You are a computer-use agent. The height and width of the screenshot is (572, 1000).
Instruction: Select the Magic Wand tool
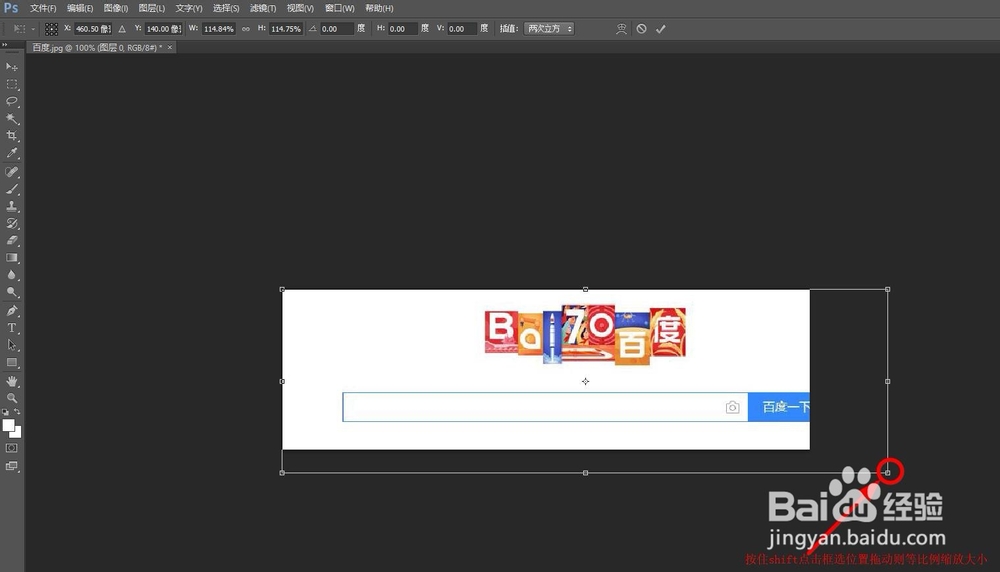point(11,119)
